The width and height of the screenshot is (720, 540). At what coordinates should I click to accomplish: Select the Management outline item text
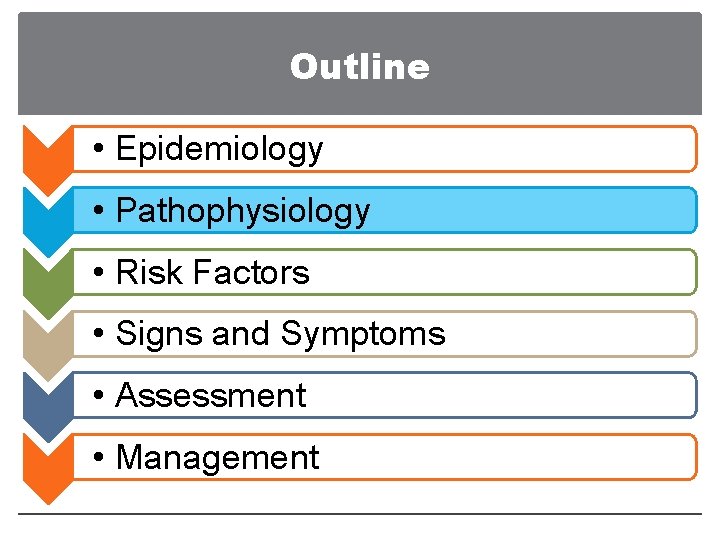217,458
